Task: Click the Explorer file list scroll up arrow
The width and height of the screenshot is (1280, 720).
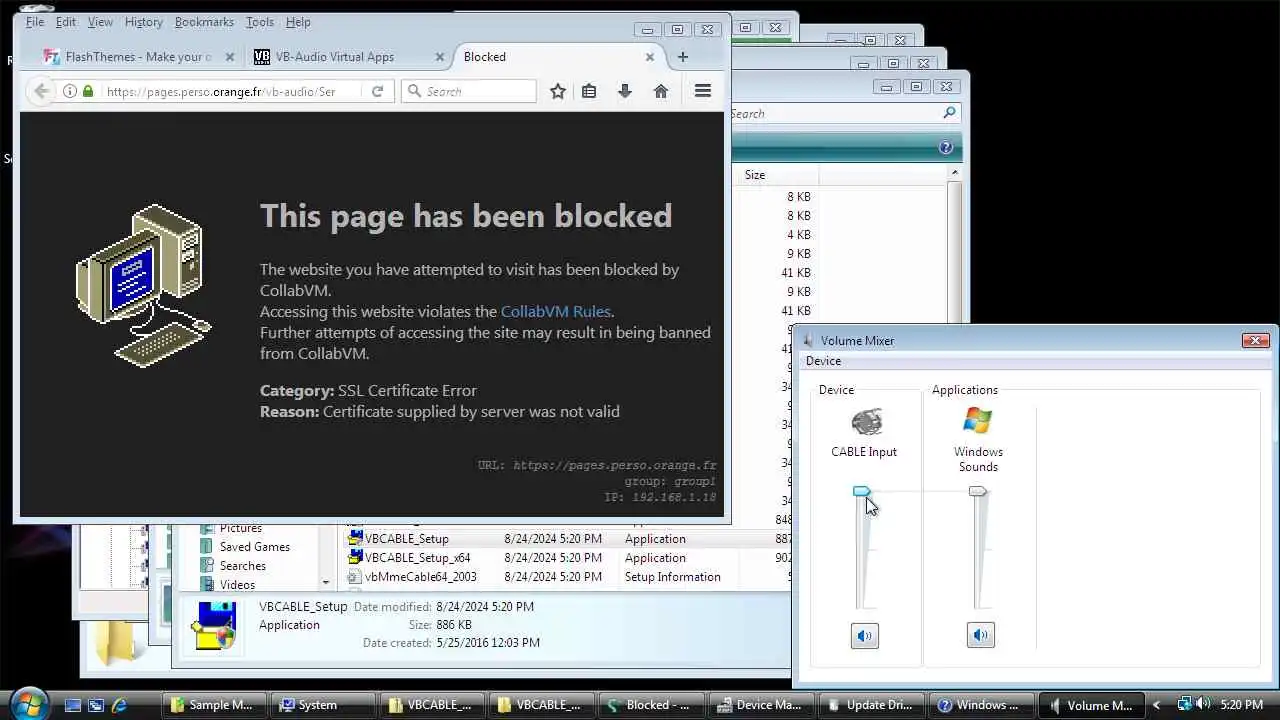Action: tap(954, 173)
